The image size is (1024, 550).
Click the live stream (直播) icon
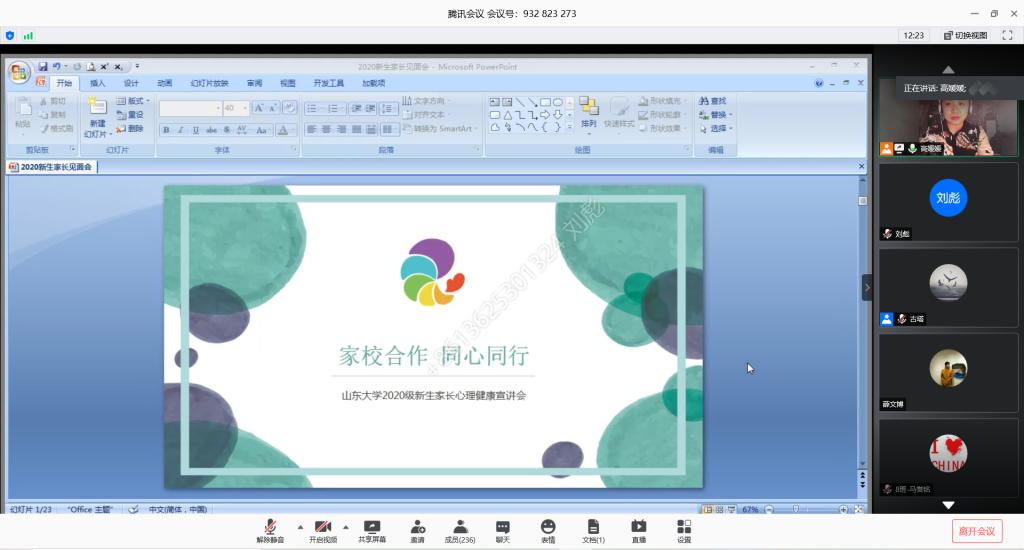(x=638, y=530)
